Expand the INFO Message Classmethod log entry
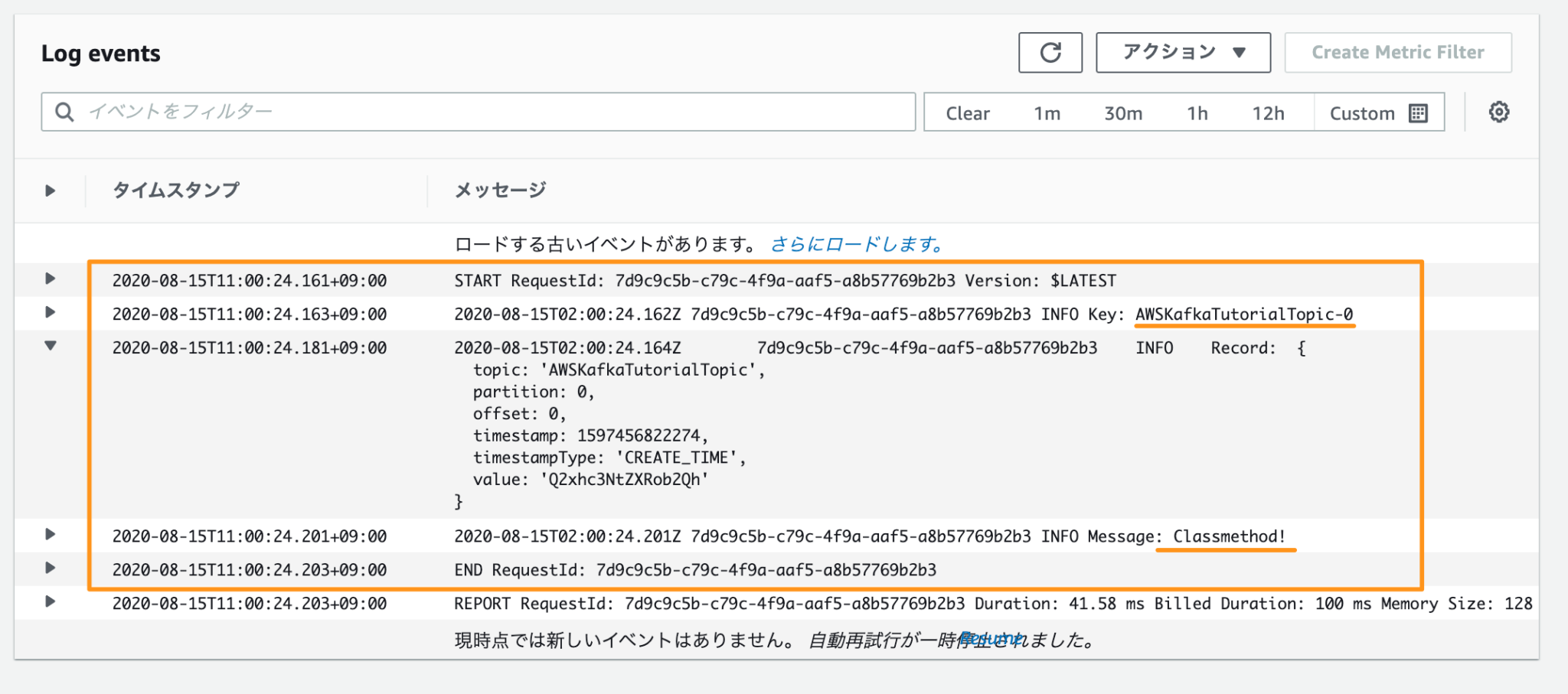The image size is (1568, 694). [x=50, y=536]
